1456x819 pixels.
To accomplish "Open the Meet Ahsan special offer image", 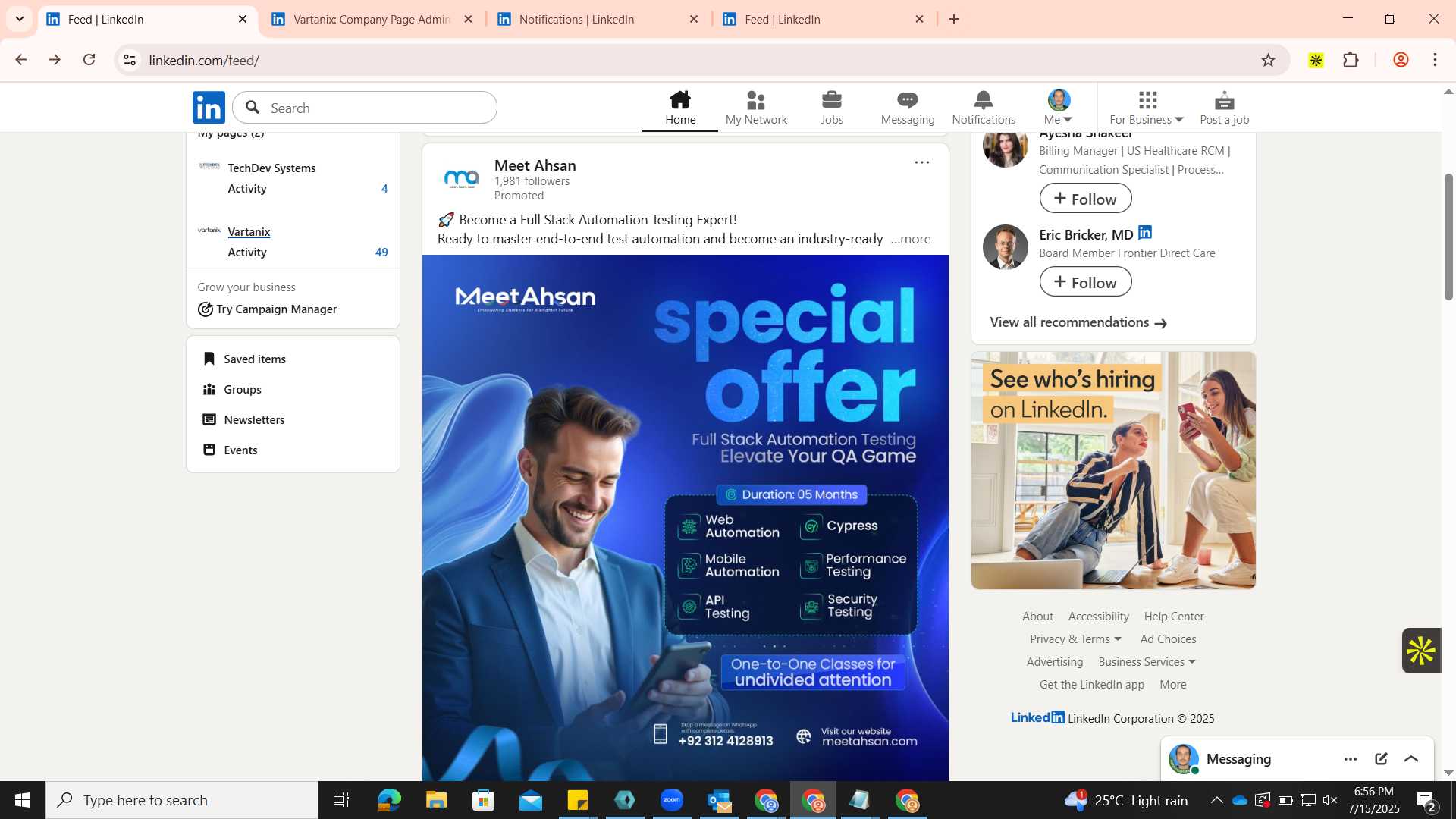I will coord(685,518).
